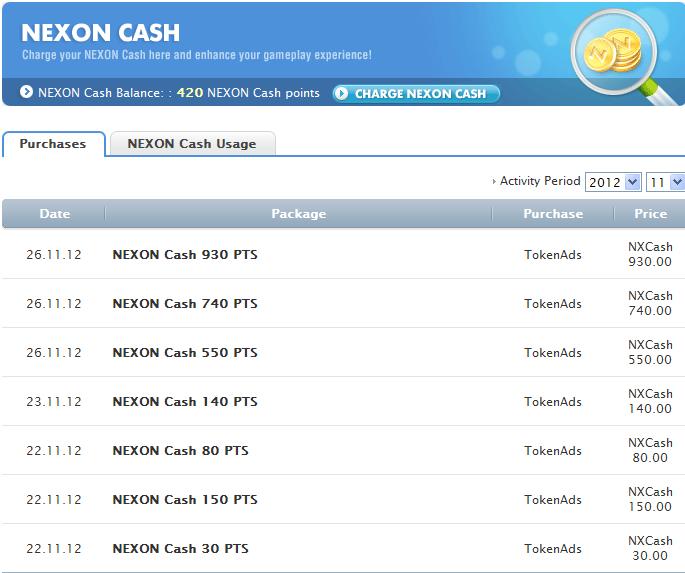
Task: Select NEXON Cash 930 PTS package
Action: tap(185, 255)
